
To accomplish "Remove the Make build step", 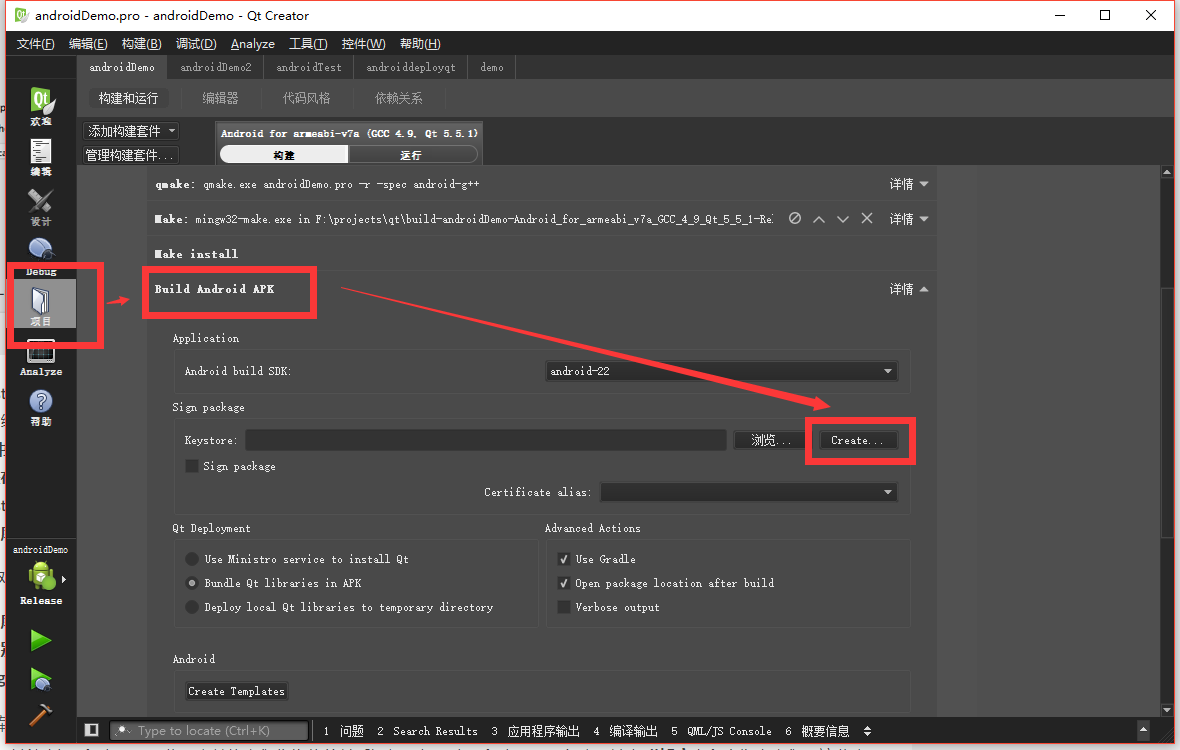I will 867,218.
